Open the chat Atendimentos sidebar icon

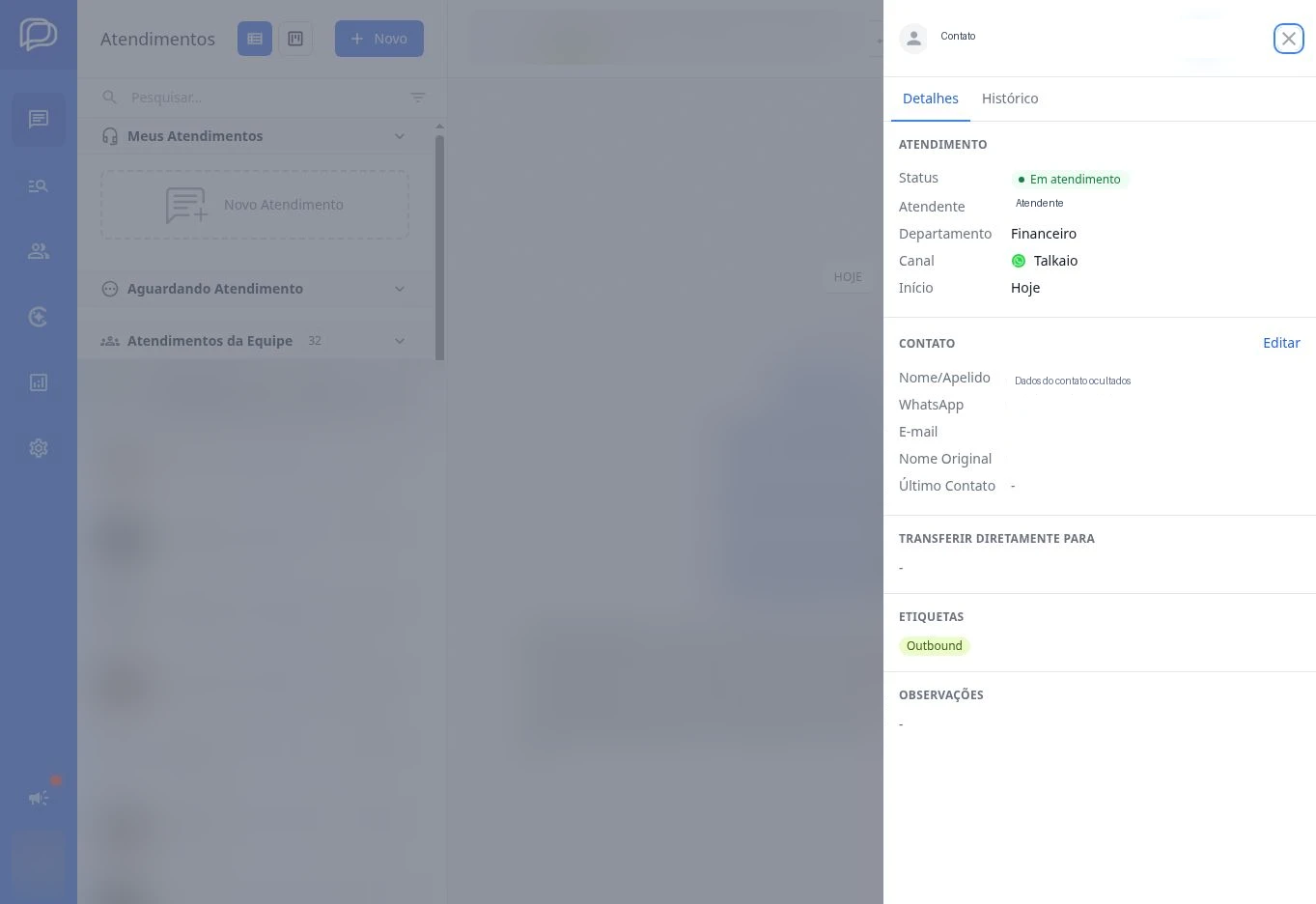point(39,120)
